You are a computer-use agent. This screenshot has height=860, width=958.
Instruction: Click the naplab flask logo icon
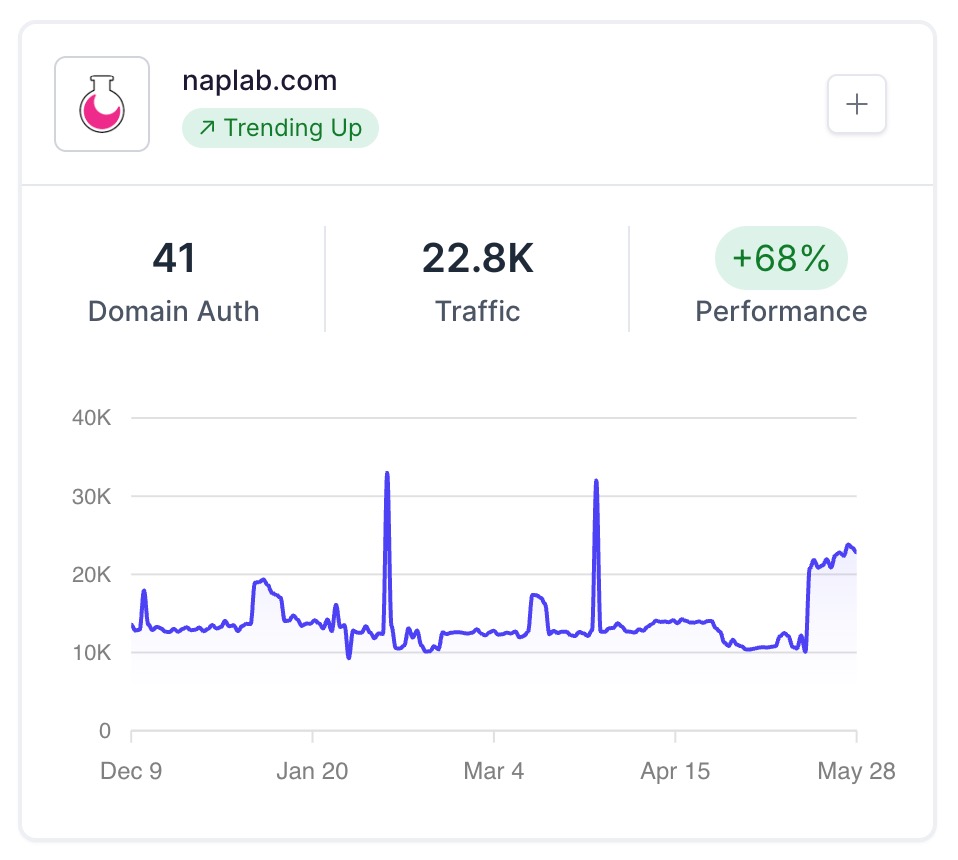[101, 104]
